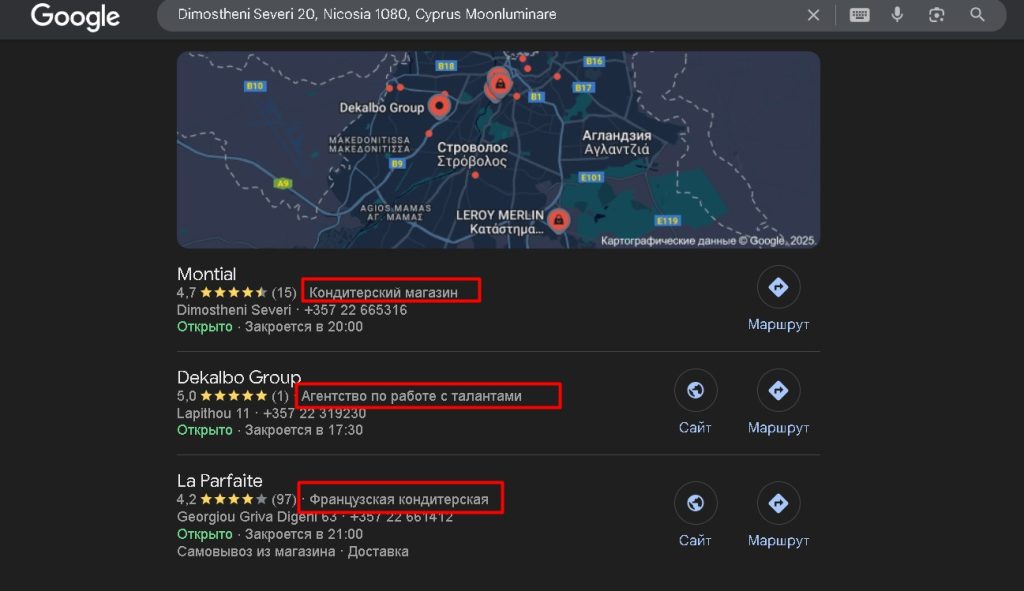
Task: Click the Открыто status for Montial
Action: [x=204, y=326]
